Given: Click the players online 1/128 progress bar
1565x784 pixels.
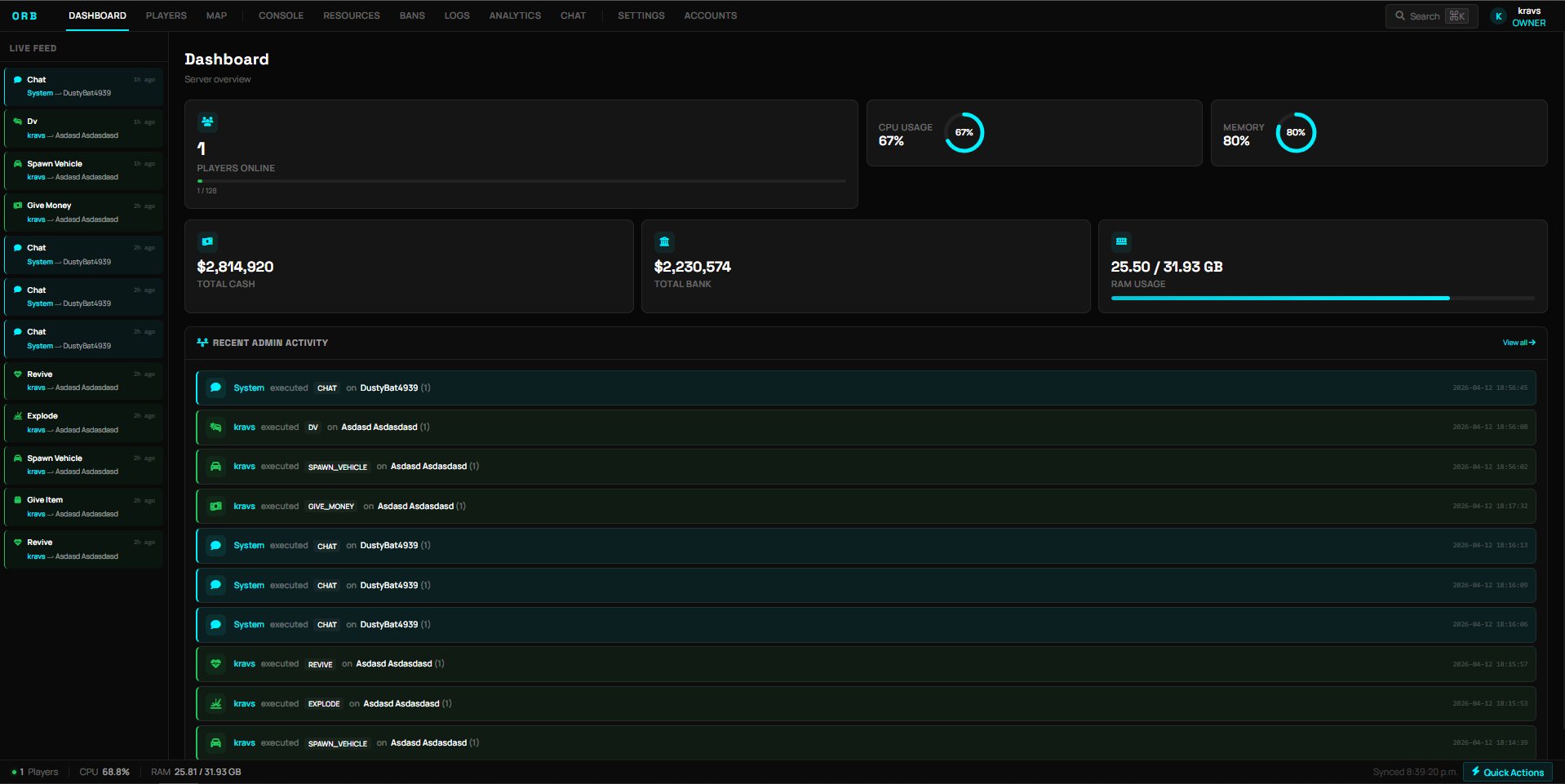Looking at the screenshot, I should pyautogui.click(x=521, y=181).
